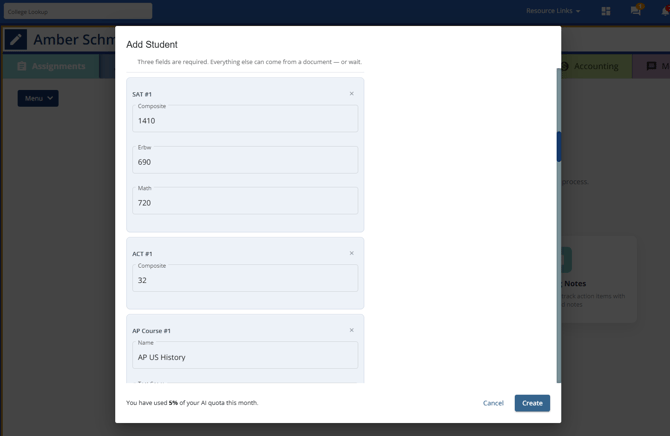670x436 pixels.
Task: Click the pencil edit icon beside student name
Action: [x=16, y=39]
